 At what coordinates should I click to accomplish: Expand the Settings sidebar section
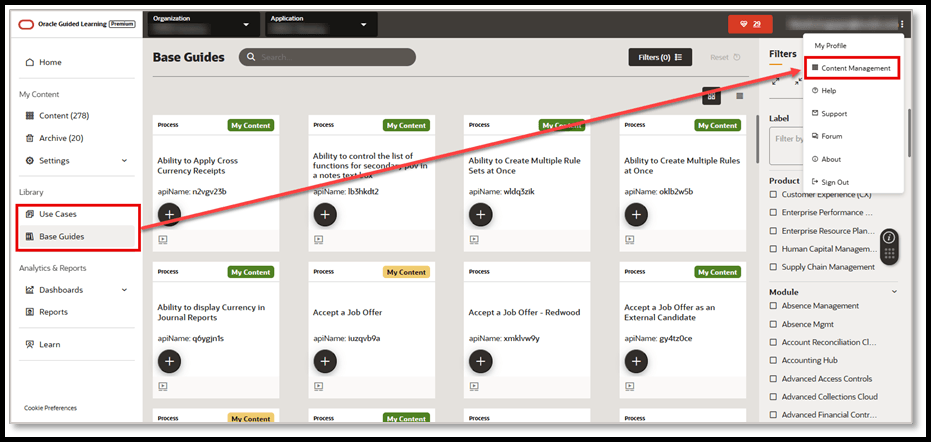(76, 161)
